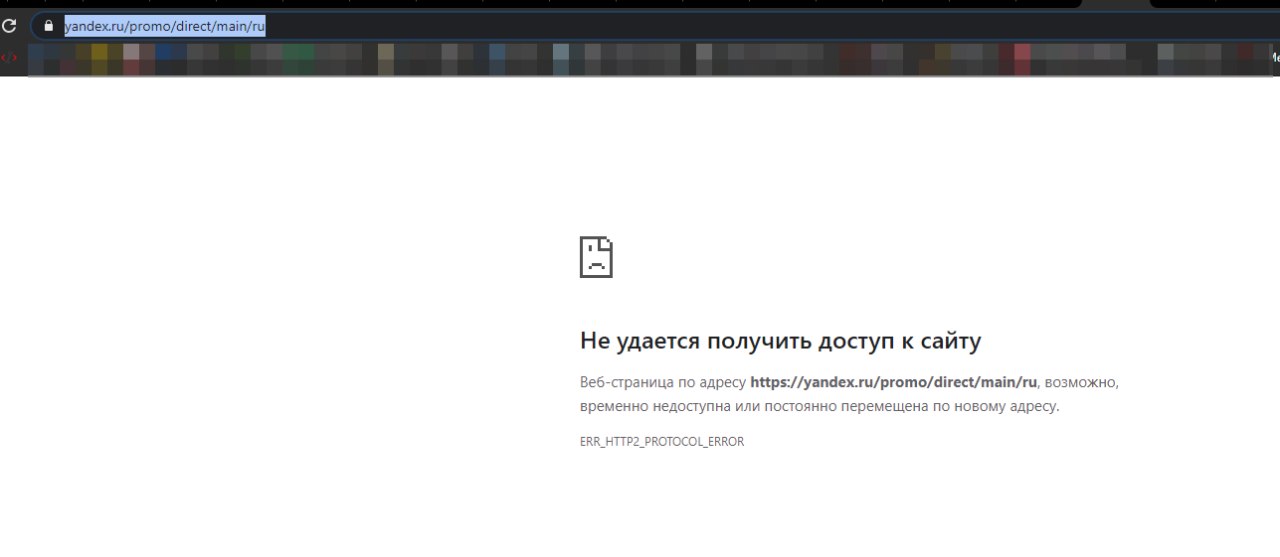Screen dimensions: 1280x557
Task: Click the bold https://yandex.ru/promo/direct/main/ru address text
Action: pyautogui.click(x=894, y=382)
